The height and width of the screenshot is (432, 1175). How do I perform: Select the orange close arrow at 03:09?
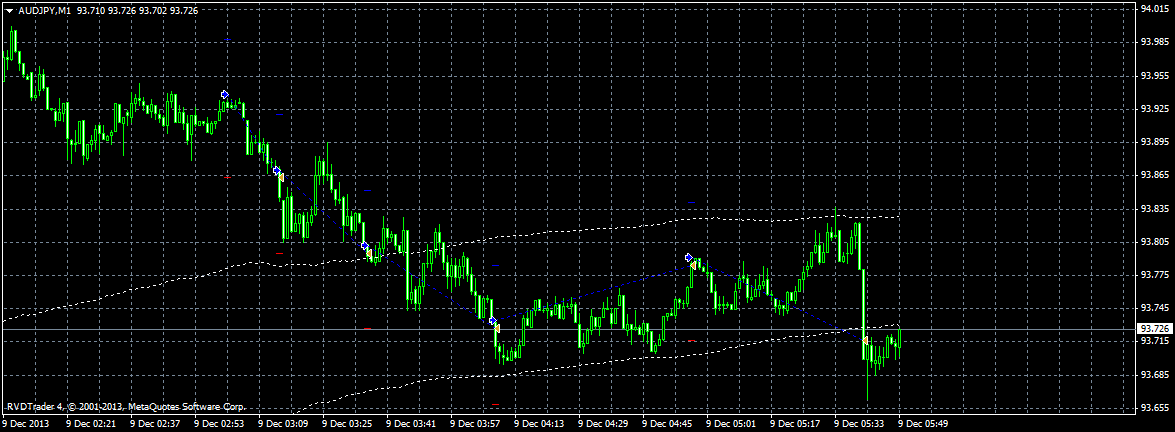click(x=281, y=176)
